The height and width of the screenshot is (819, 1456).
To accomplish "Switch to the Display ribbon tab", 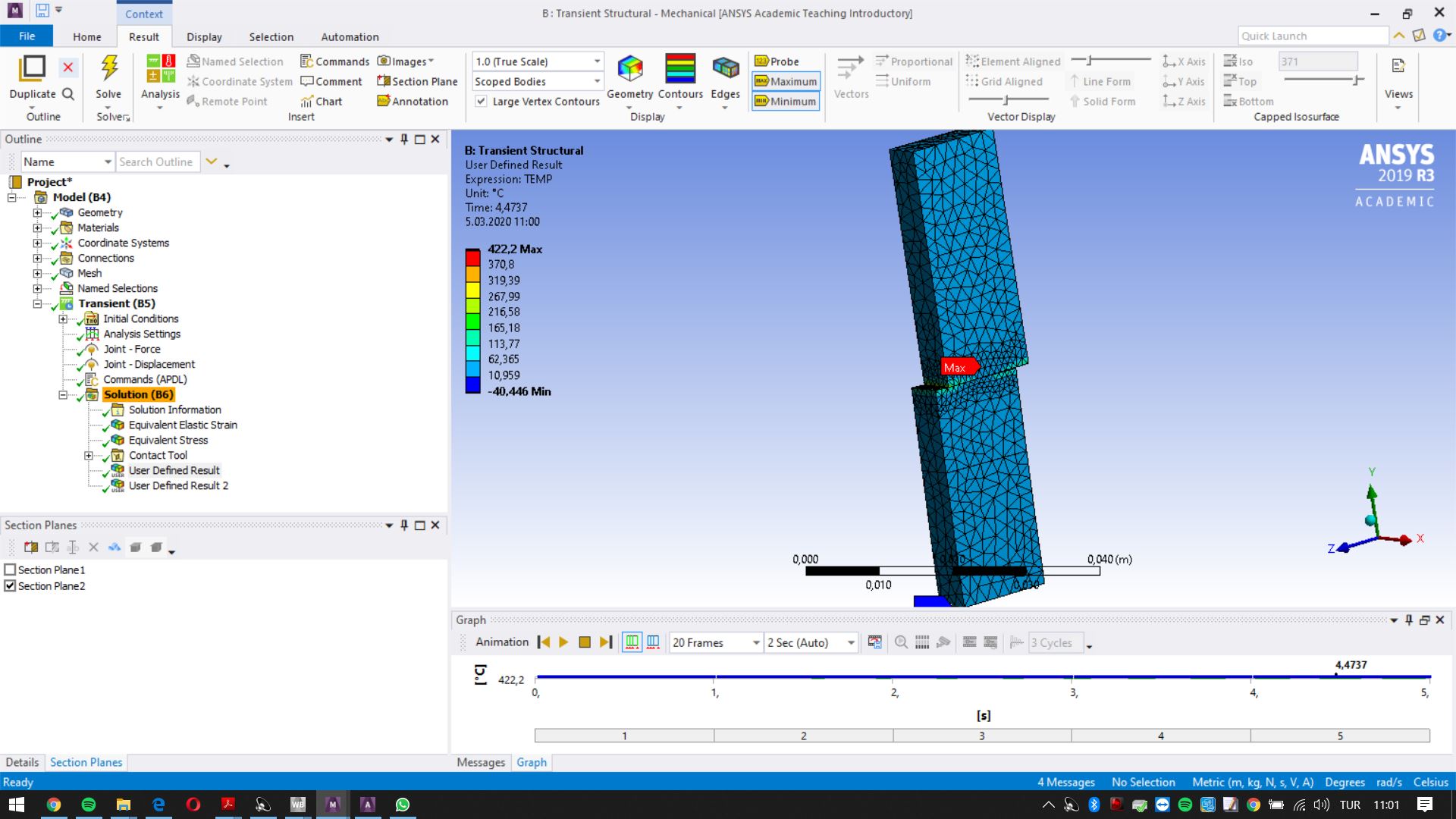I will pos(204,36).
